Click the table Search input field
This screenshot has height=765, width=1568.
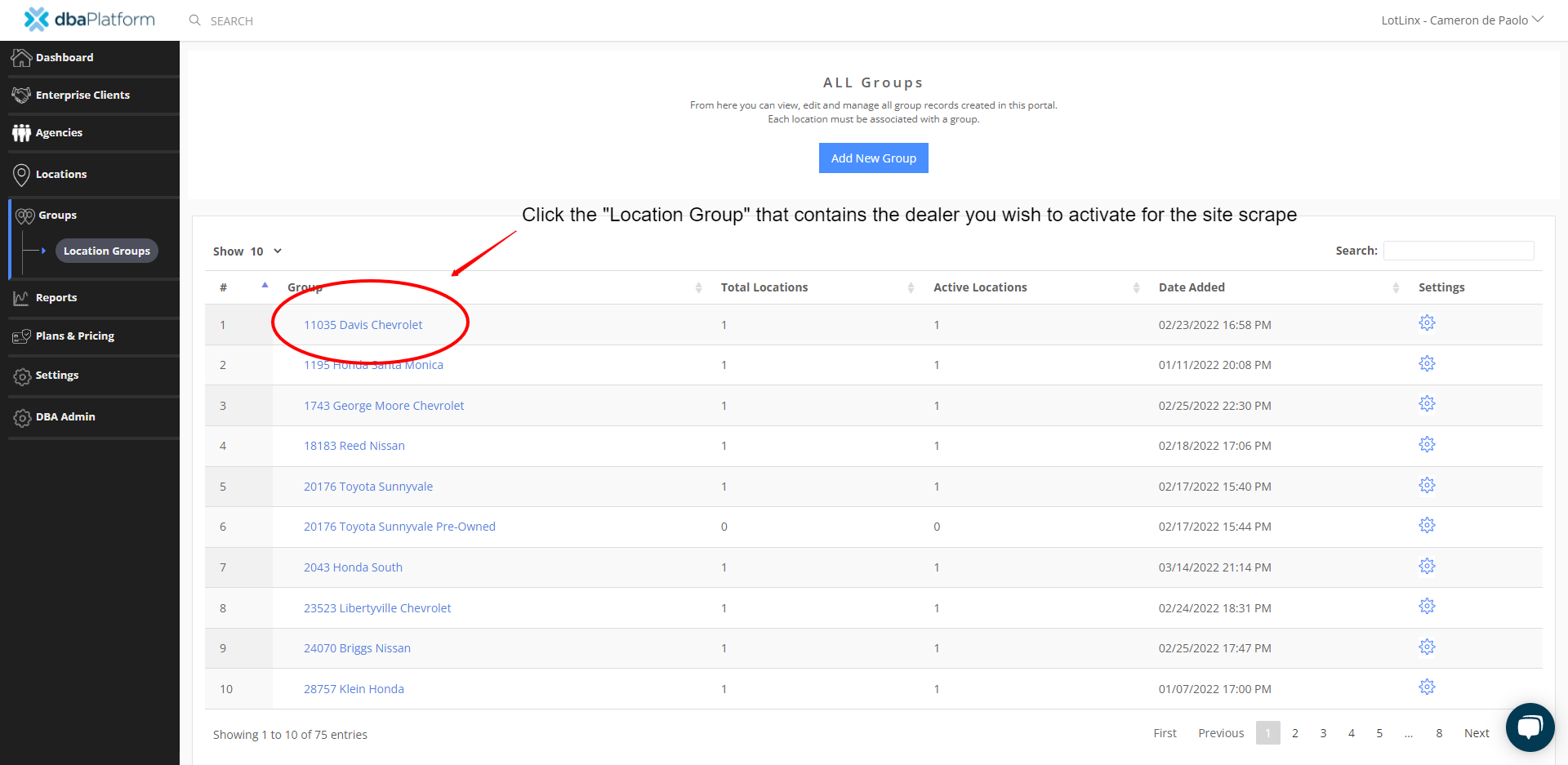(1459, 251)
